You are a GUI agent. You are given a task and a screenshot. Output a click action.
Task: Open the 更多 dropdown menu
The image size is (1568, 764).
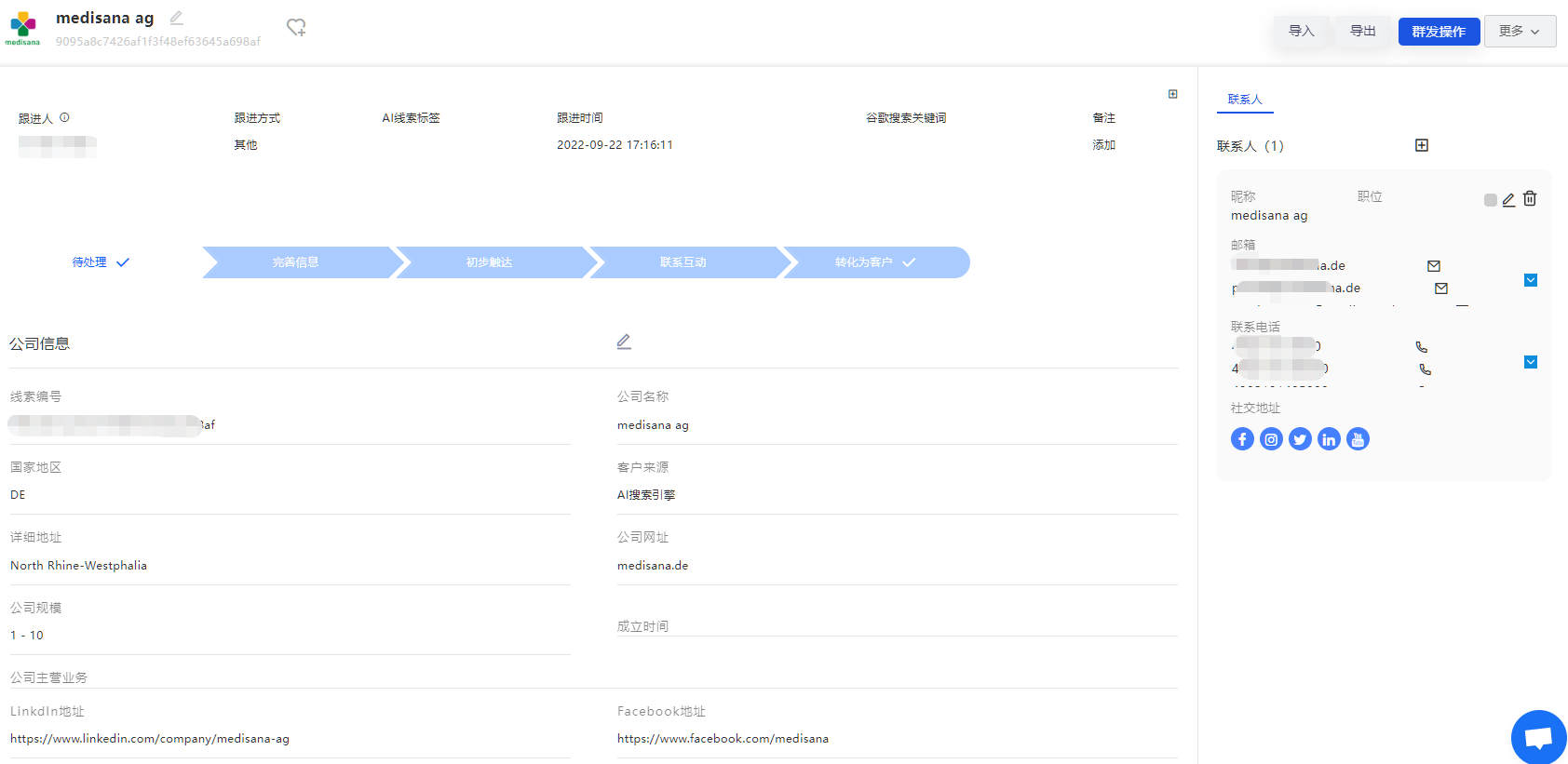click(x=1520, y=31)
